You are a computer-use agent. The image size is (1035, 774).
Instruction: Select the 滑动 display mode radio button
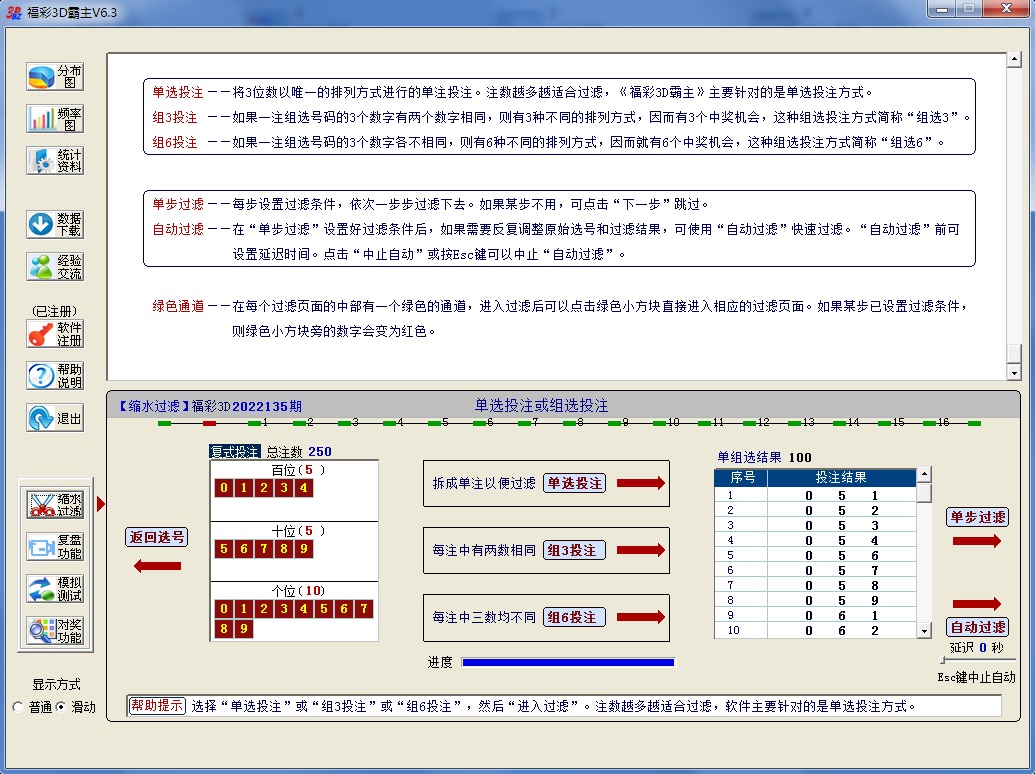(60, 707)
